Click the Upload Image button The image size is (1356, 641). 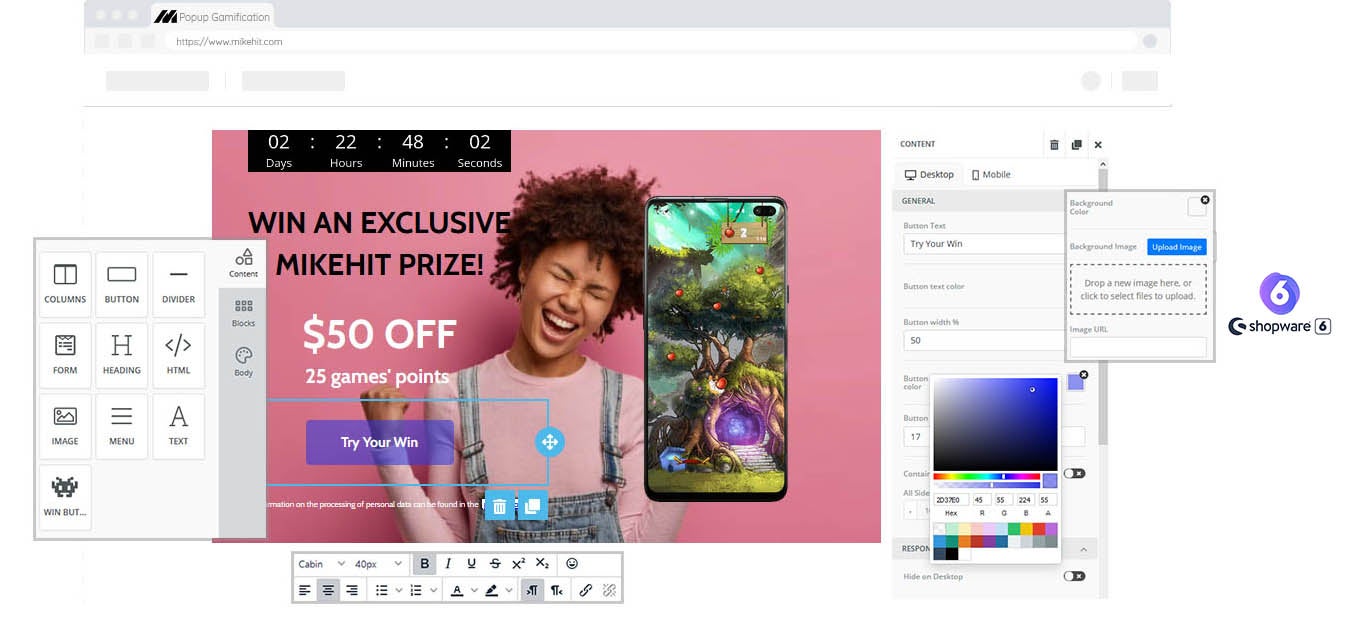pyautogui.click(x=1177, y=247)
